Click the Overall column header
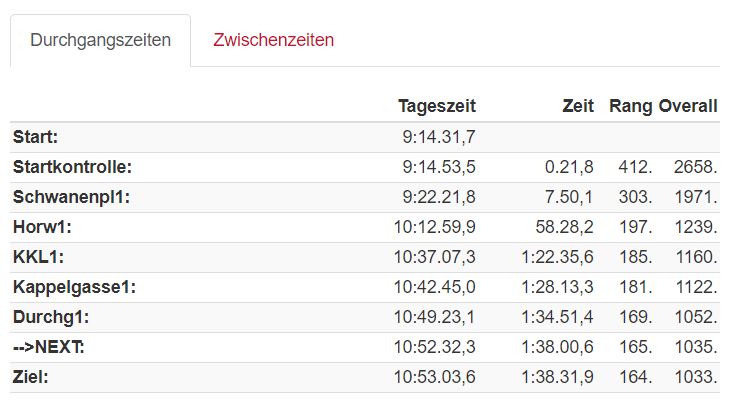 pos(688,106)
